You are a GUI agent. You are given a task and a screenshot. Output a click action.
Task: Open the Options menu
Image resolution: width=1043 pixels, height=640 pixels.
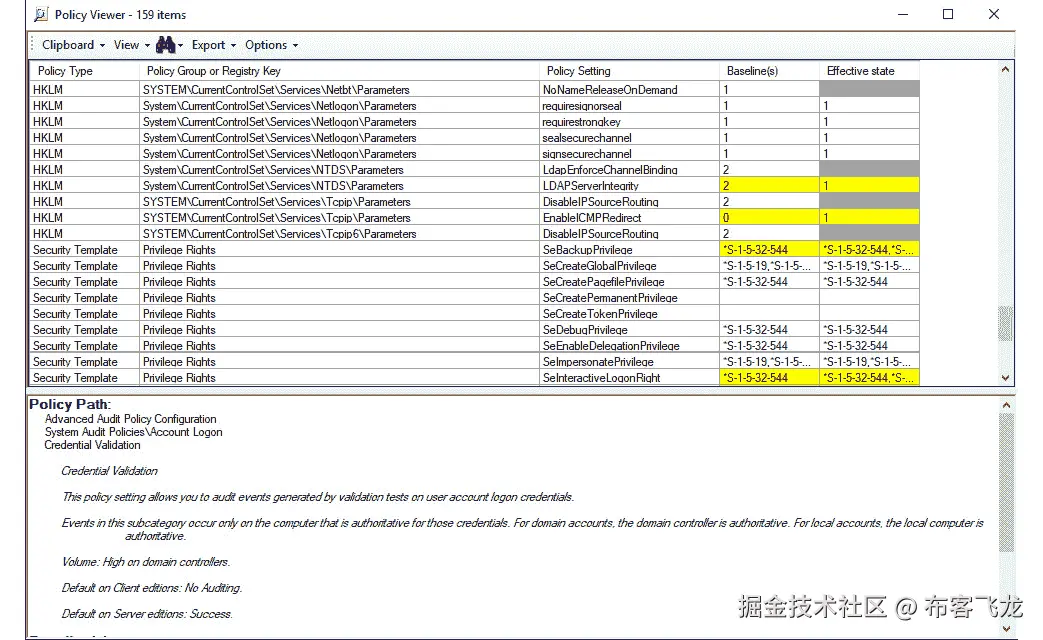(271, 45)
